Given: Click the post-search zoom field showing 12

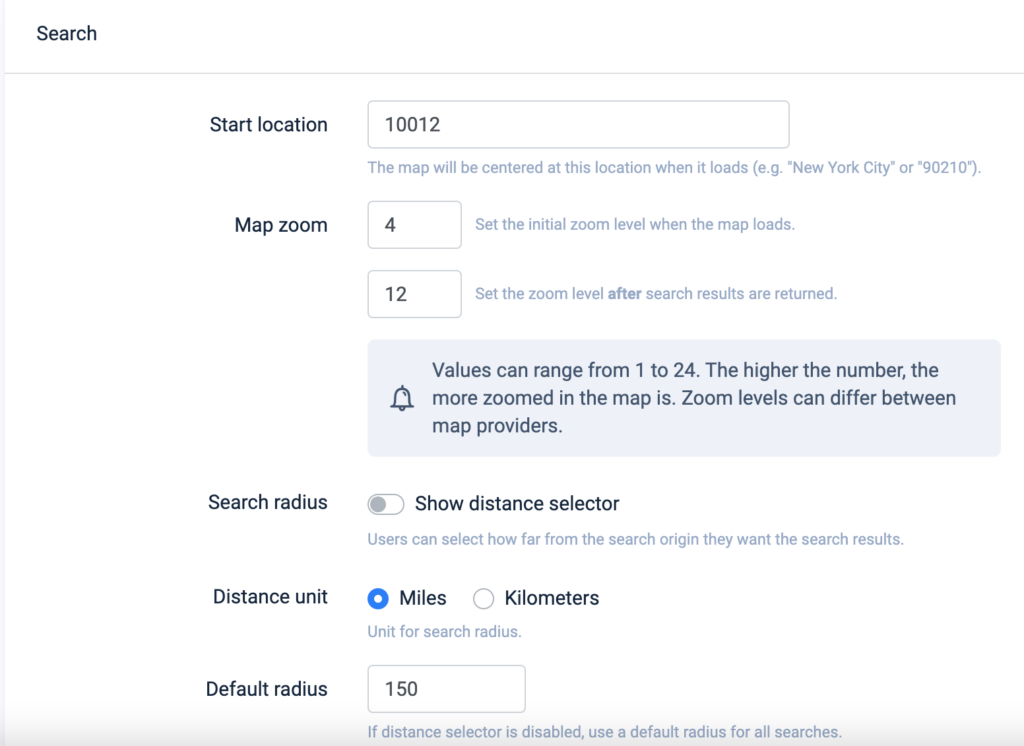Looking at the screenshot, I should (x=414, y=294).
